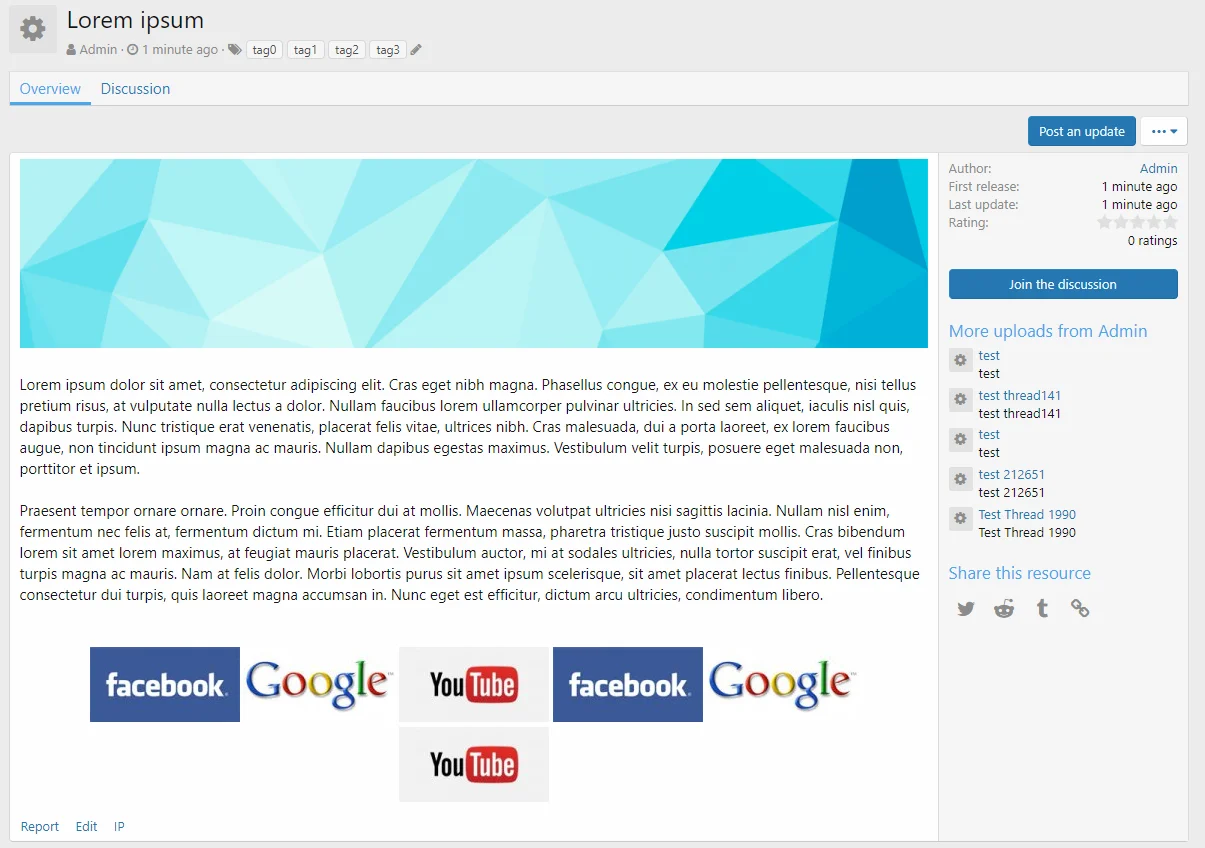This screenshot has height=848, width=1205.
Task: Open the three-dots more options dropdown
Action: point(1163,131)
